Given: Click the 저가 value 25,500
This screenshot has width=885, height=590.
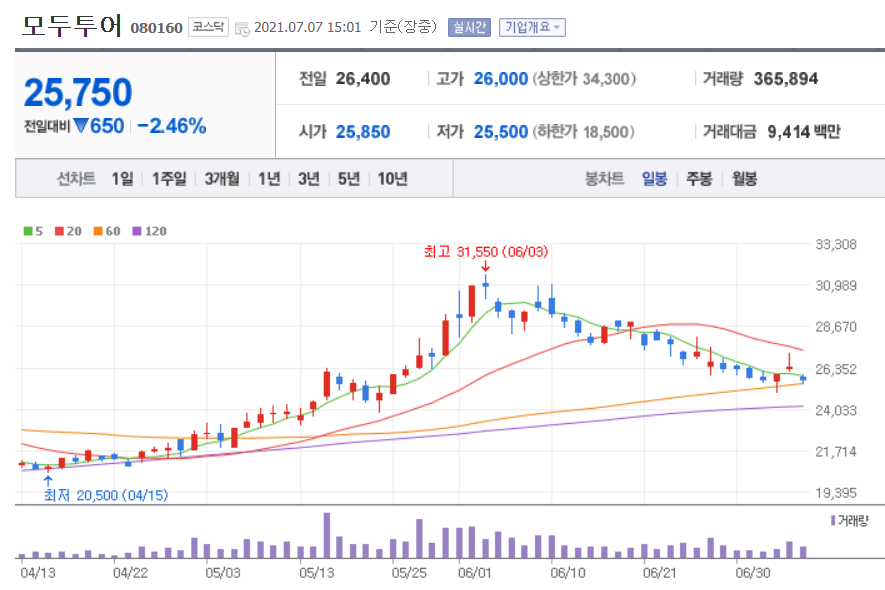Looking at the screenshot, I should pos(501,132).
